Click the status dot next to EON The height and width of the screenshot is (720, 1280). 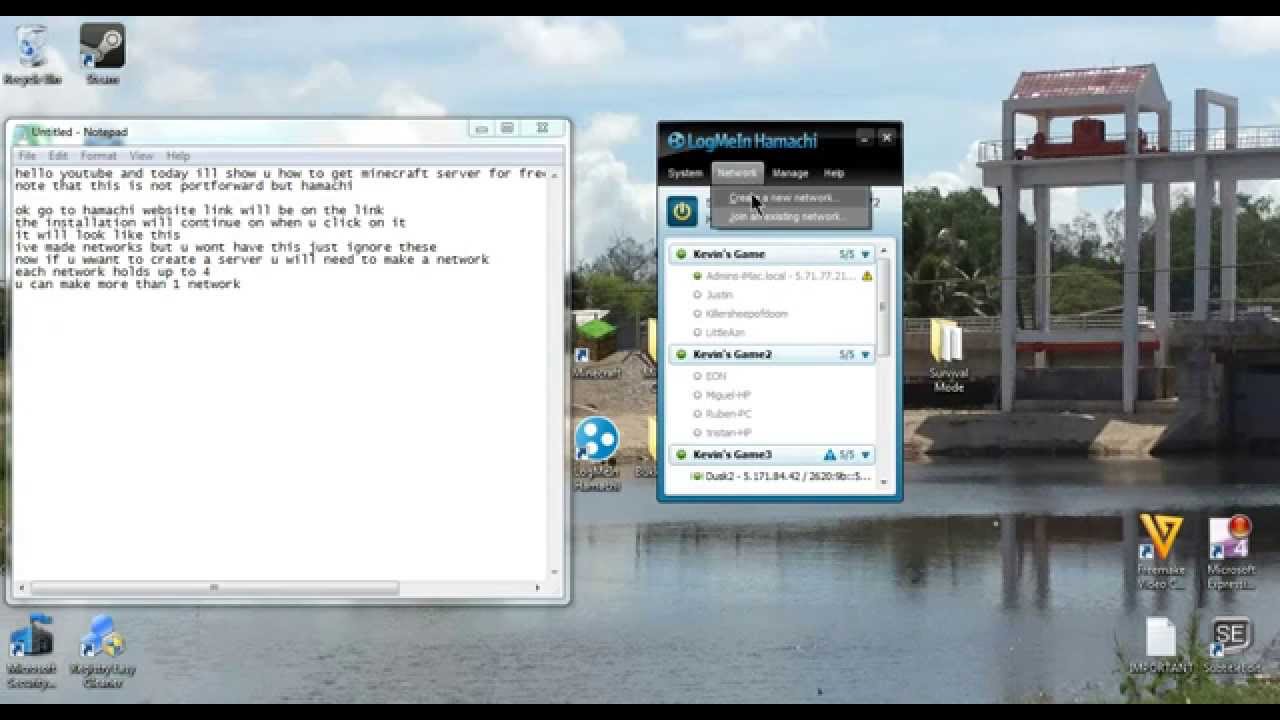(x=697, y=376)
